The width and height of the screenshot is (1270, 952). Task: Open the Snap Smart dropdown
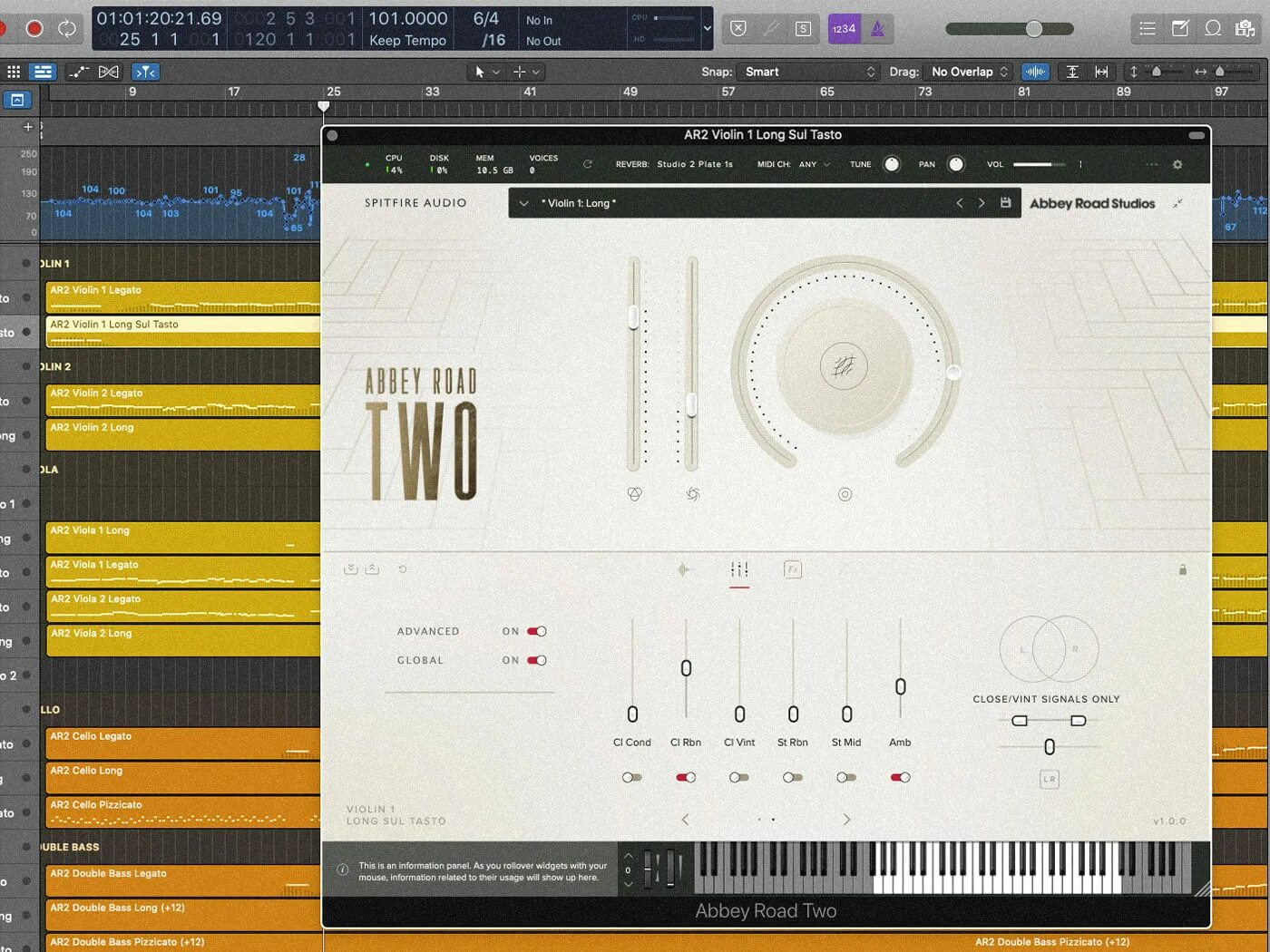[x=809, y=72]
